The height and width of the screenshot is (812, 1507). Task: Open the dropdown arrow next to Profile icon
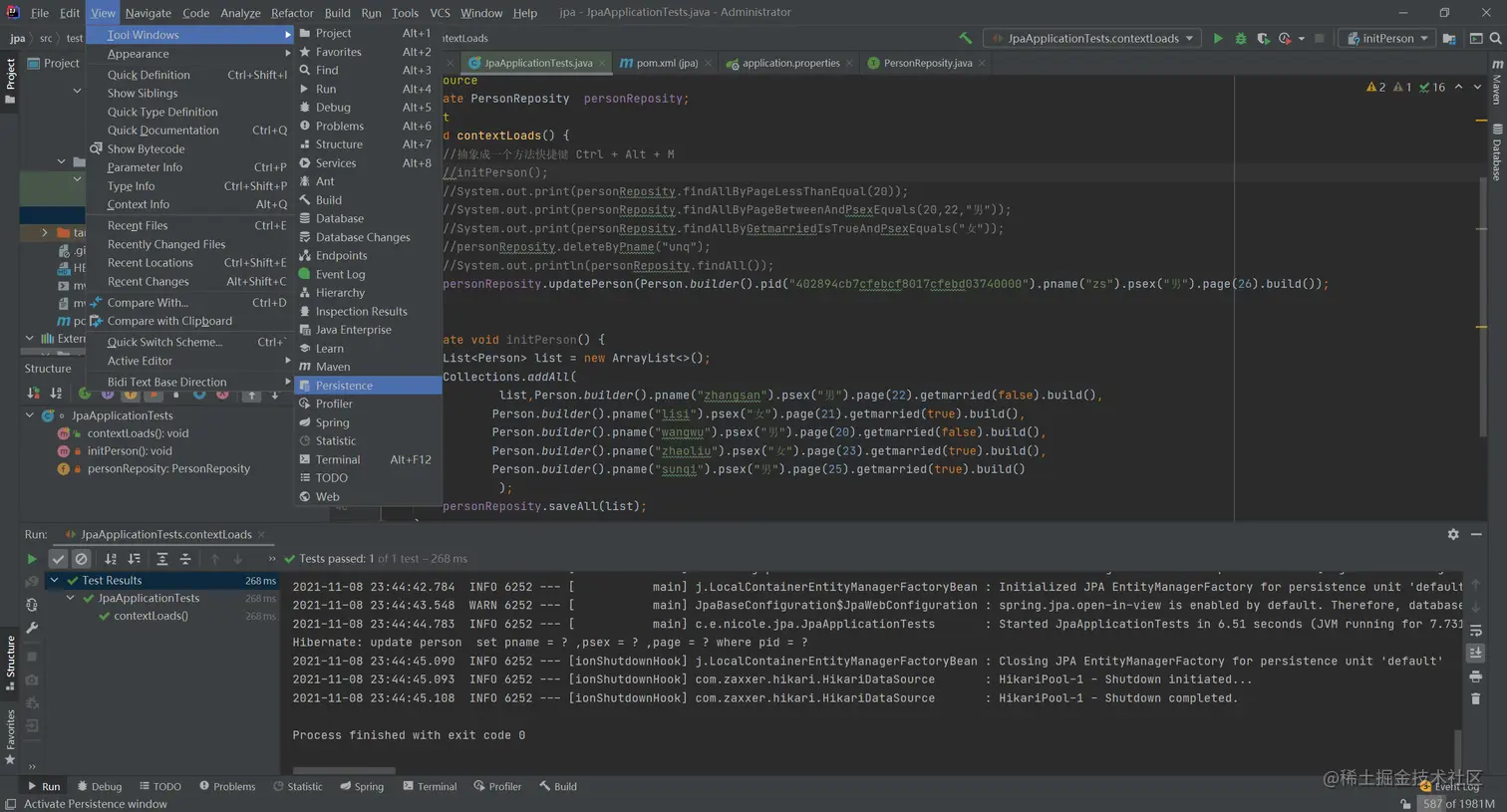(x=1301, y=39)
